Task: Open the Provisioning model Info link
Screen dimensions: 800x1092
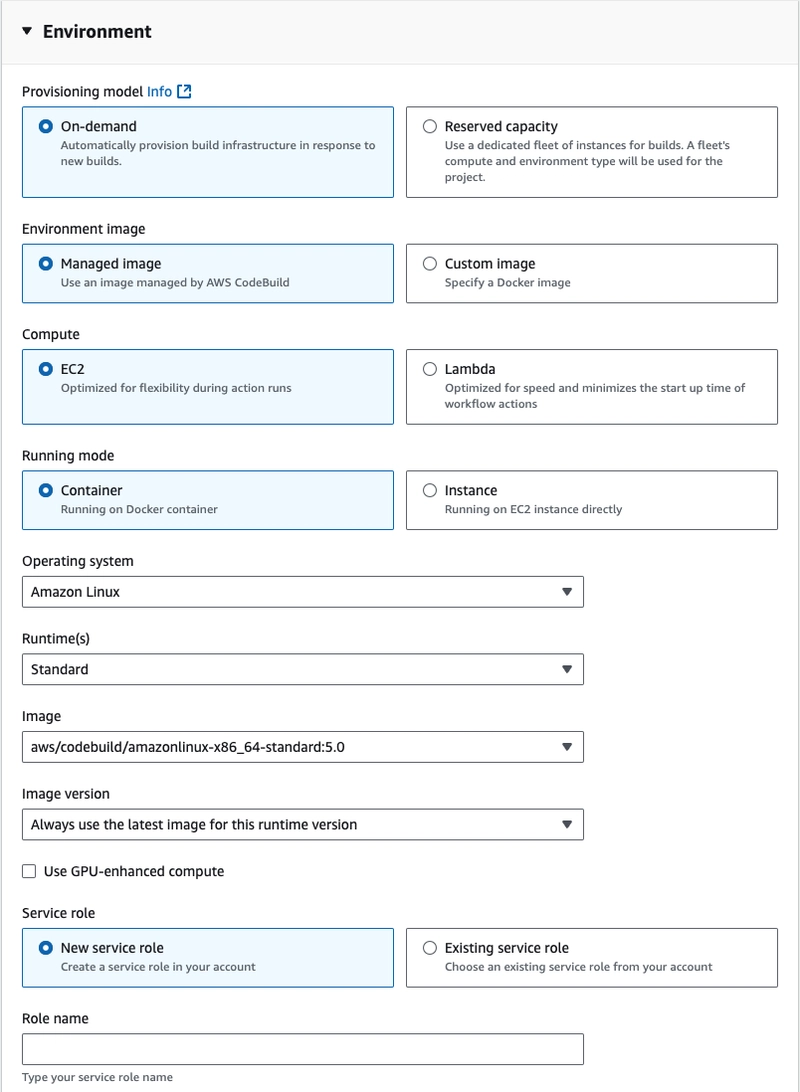Action: (159, 91)
